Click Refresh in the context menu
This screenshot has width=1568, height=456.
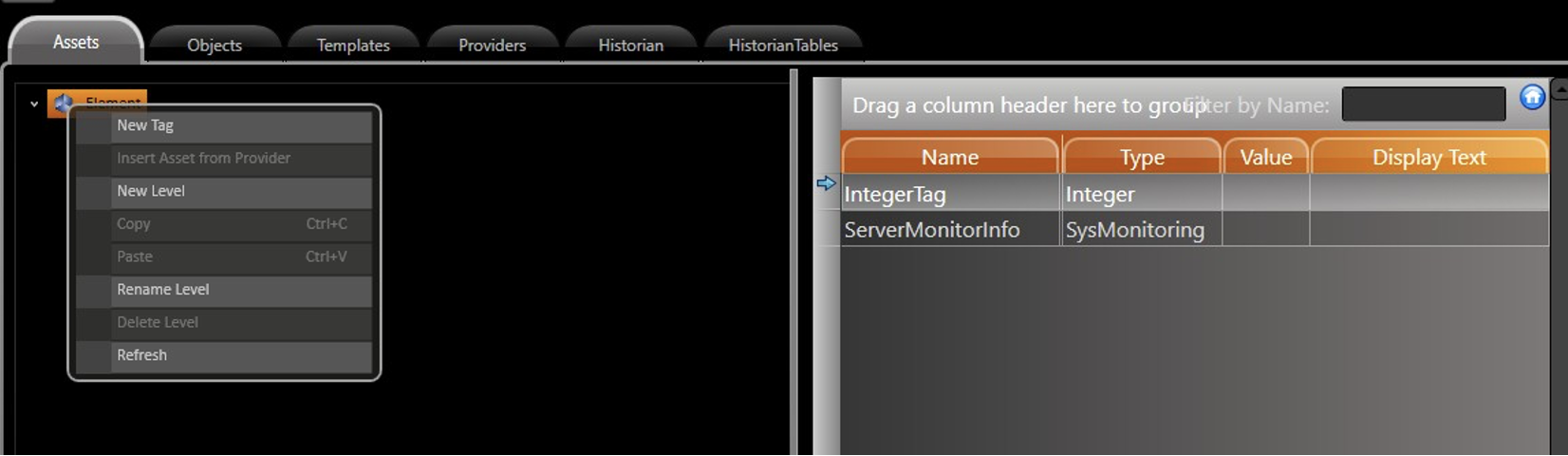[x=142, y=355]
